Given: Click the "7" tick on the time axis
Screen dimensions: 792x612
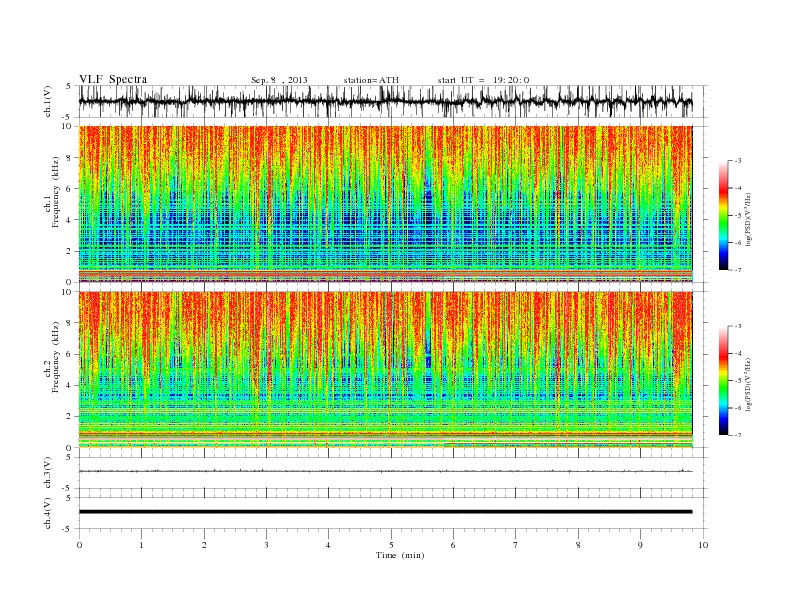Looking at the screenshot, I should (x=516, y=545).
